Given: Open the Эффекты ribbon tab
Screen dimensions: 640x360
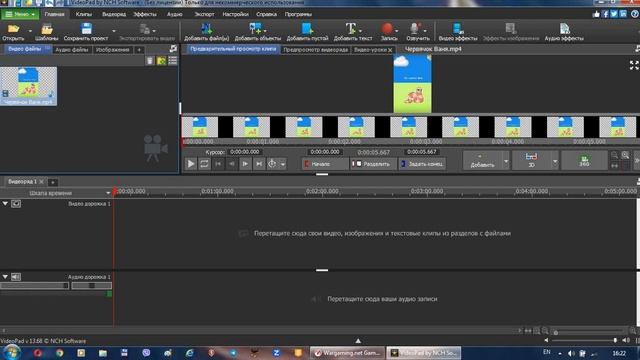Looking at the screenshot, I should point(145,14).
